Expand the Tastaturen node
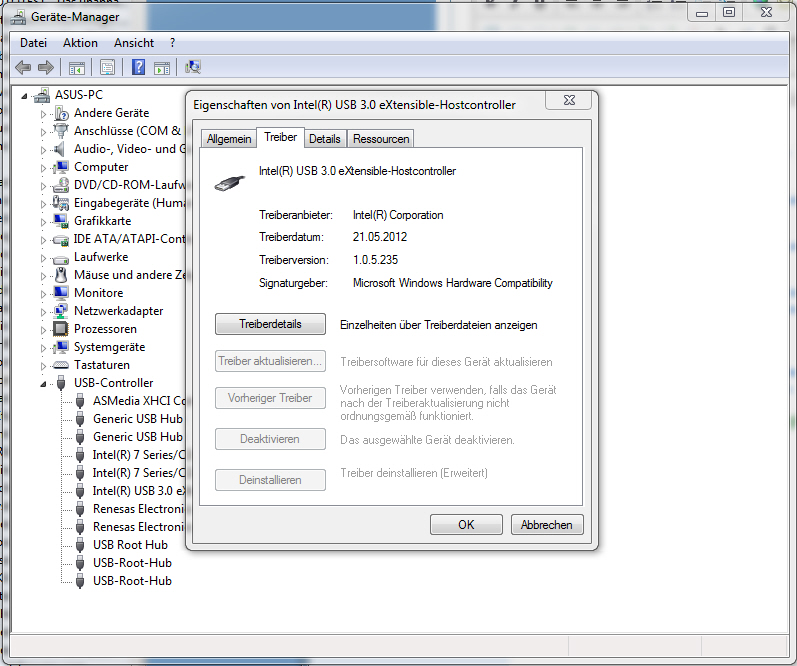This screenshot has width=797, height=666. [43, 366]
